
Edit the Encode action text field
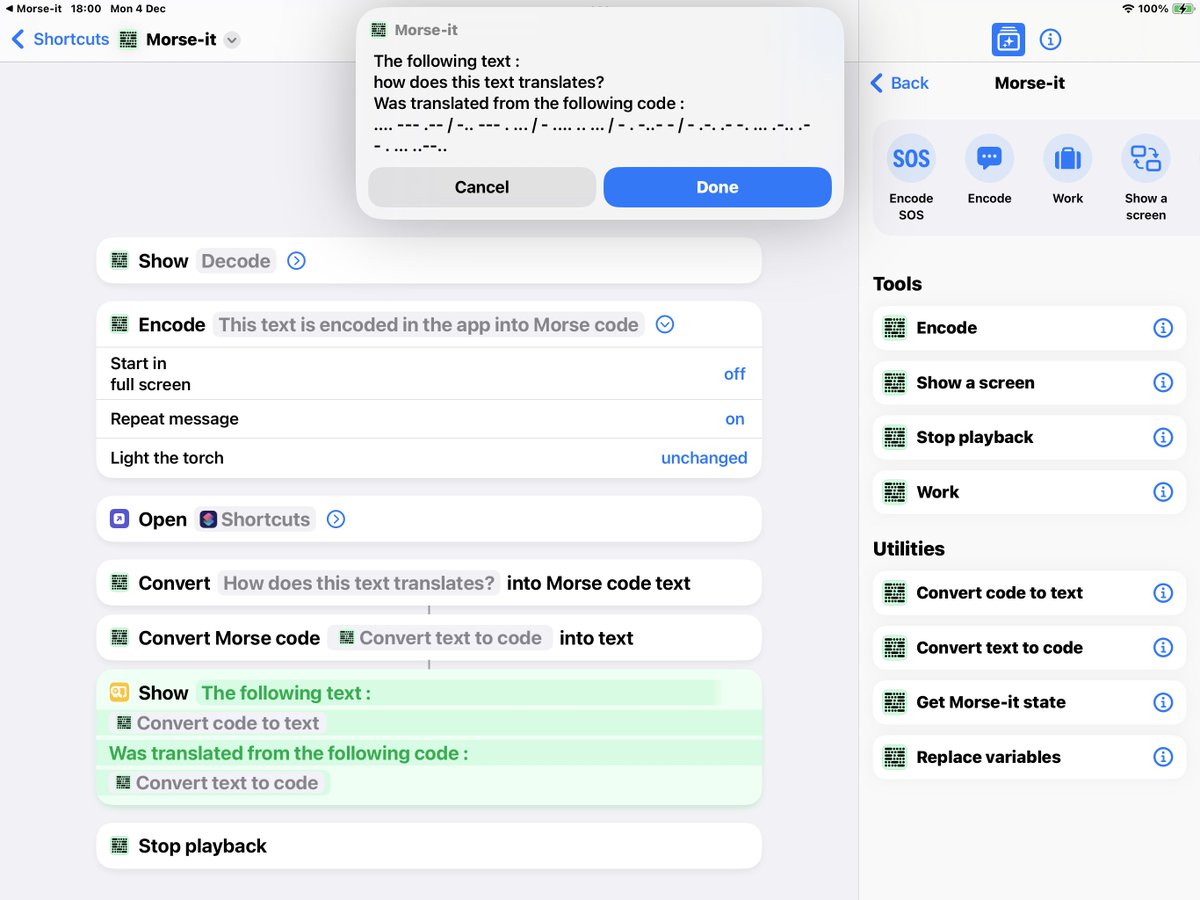coord(429,325)
